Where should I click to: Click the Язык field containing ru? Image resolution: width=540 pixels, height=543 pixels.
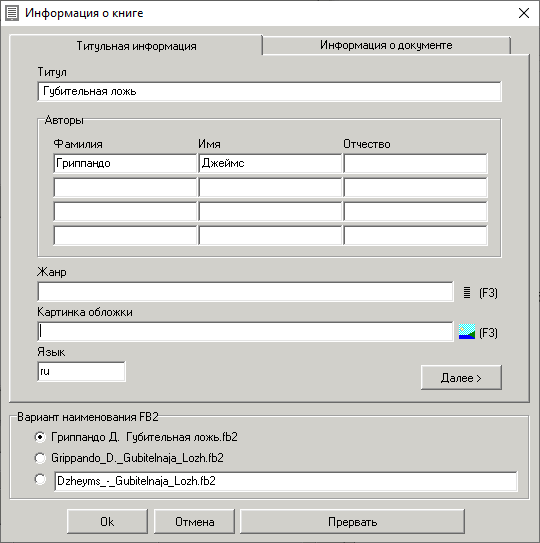(81, 371)
